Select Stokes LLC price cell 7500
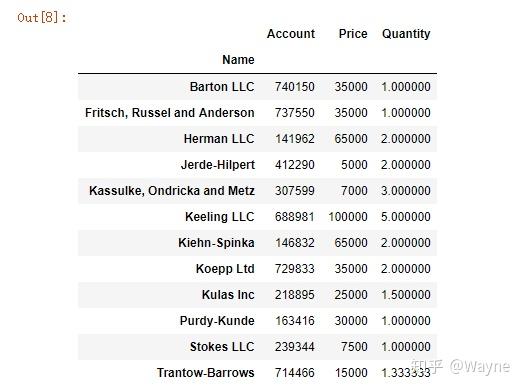 coord(354,347)
